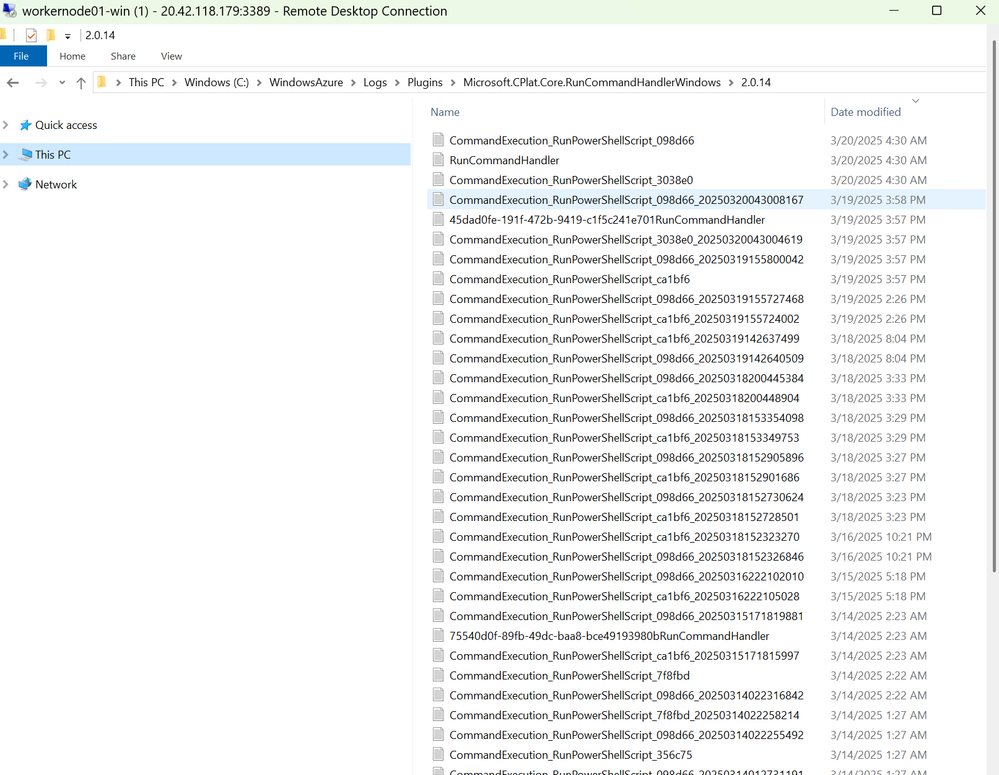
Task: Maximize the Remote Desktop Connection window
Action: click(x=937, y=10)
